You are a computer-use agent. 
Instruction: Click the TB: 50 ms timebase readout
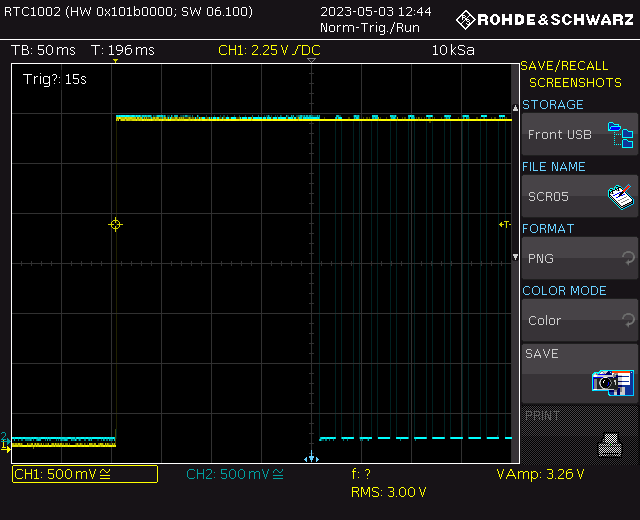43,50
